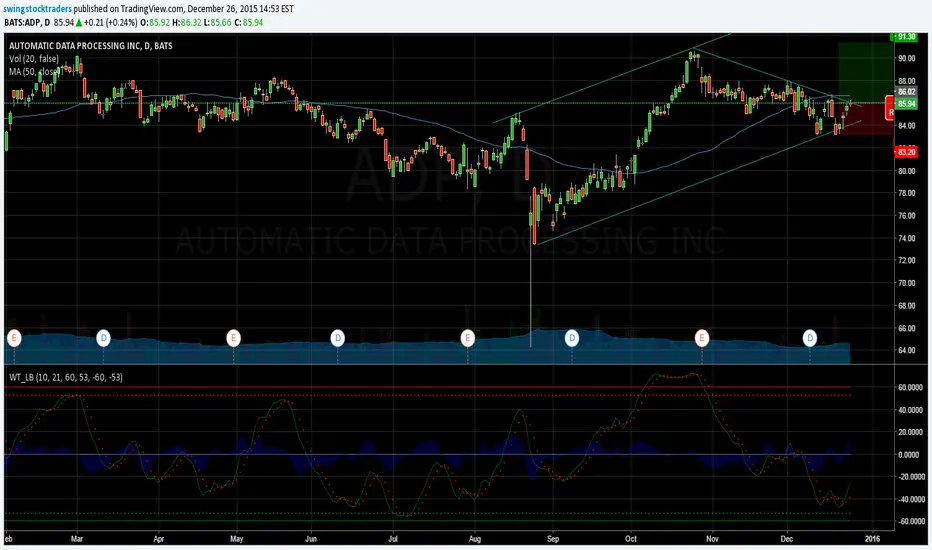The height and width of the screenshot is (550, 932).
Task: Select the 86.02 price label on axis
Action: point(906,92)
